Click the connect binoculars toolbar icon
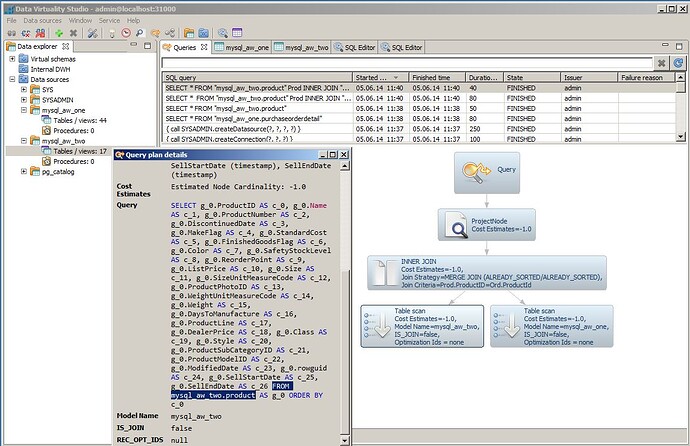This screenshot has height=446, width=690. [12, 33]
